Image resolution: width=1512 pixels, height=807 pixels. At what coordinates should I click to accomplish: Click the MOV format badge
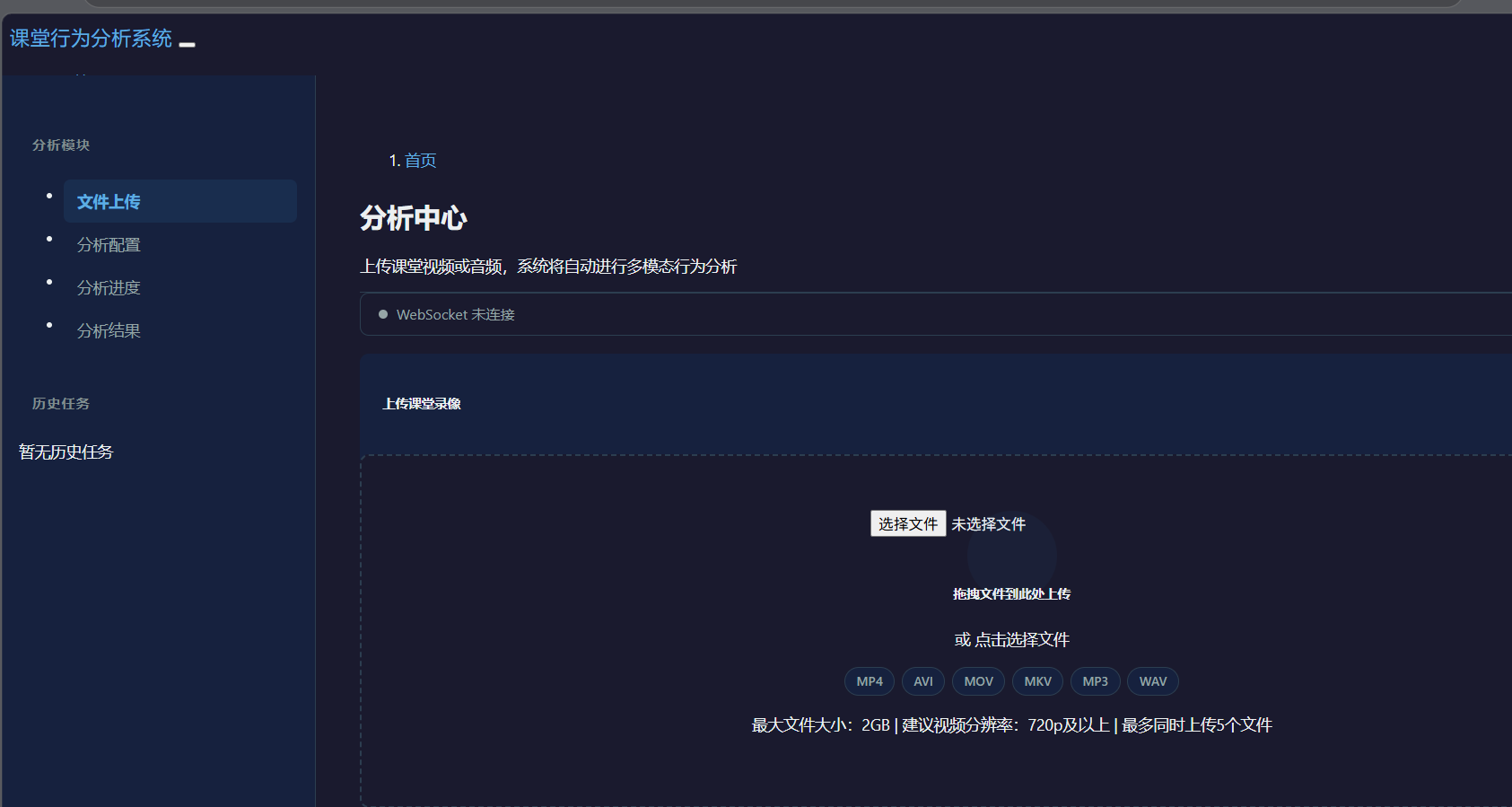coord(978,681)
